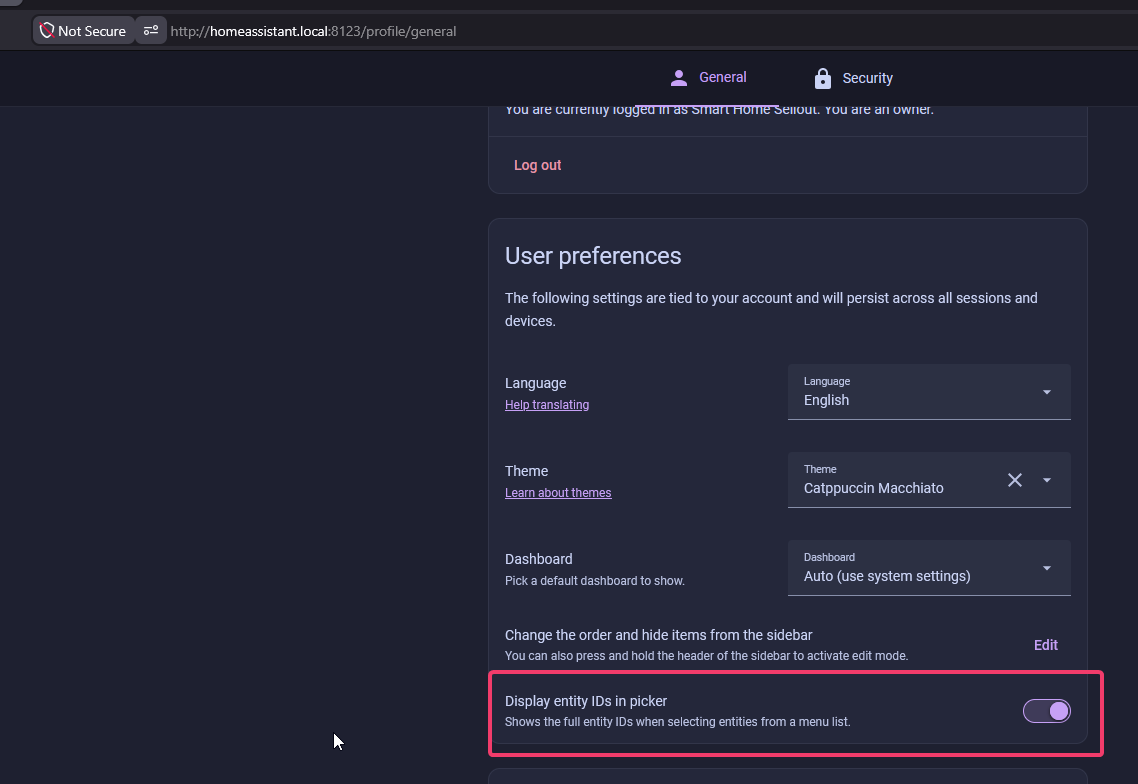Click the Display entity IDs in picker label
Viewport: 1138px width, 784px height.
(x=586, y=701)
